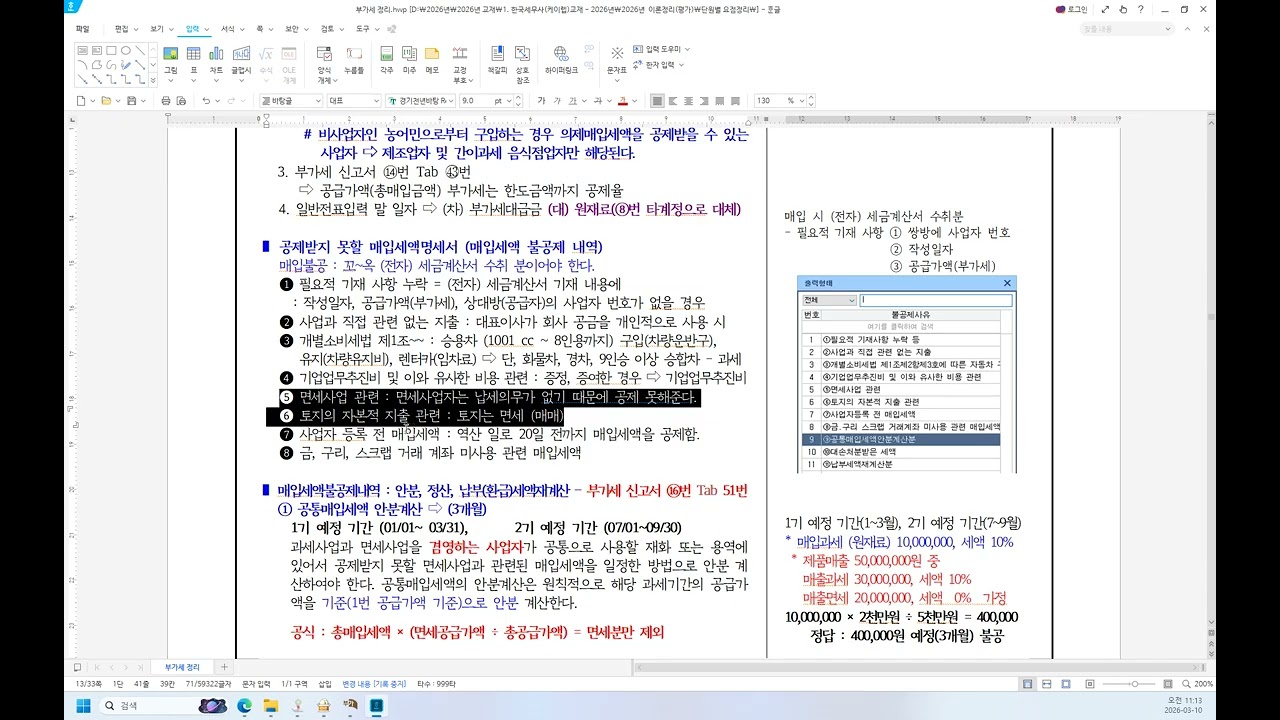Open the 쪽 menu
Viewport: 1280px width, 720px height.
(260, 29)
